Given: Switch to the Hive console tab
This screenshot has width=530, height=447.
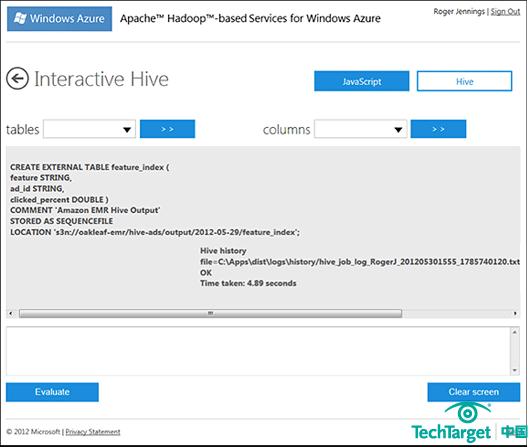Looking at the screenshot, I should click(464, 81).
